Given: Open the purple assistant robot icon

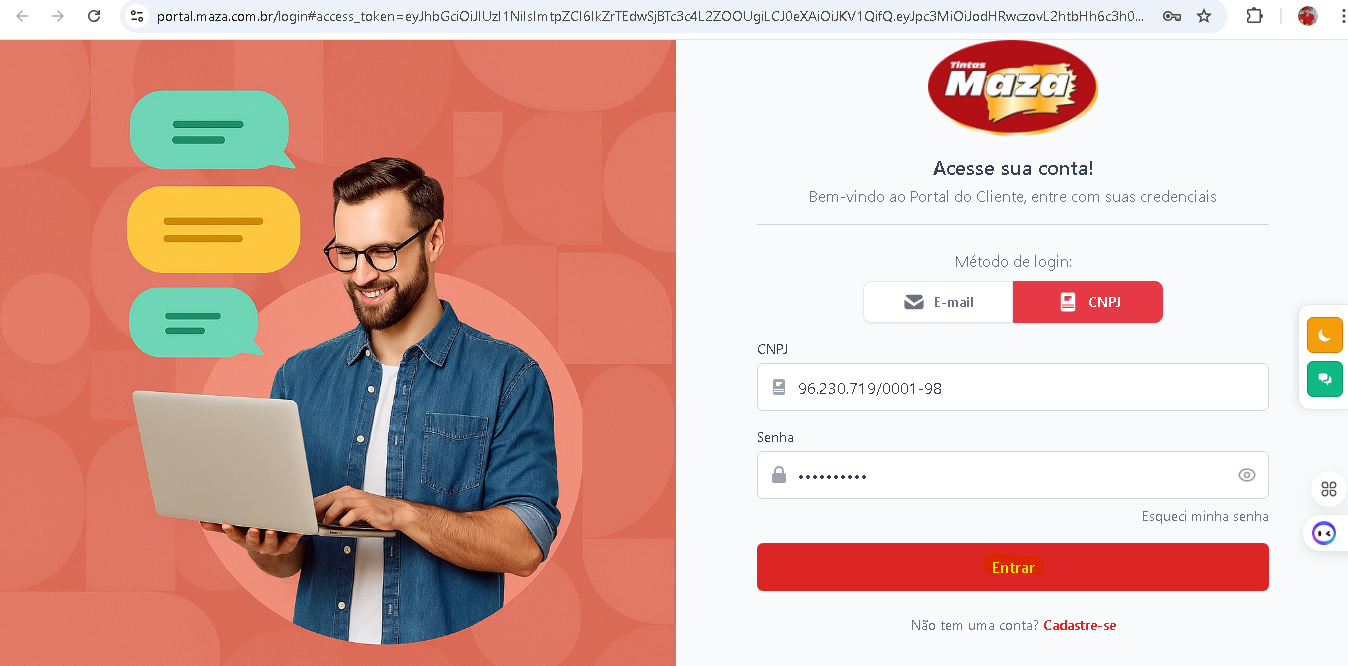Looking at the screenshot, I should click(x=1324, y=533).
